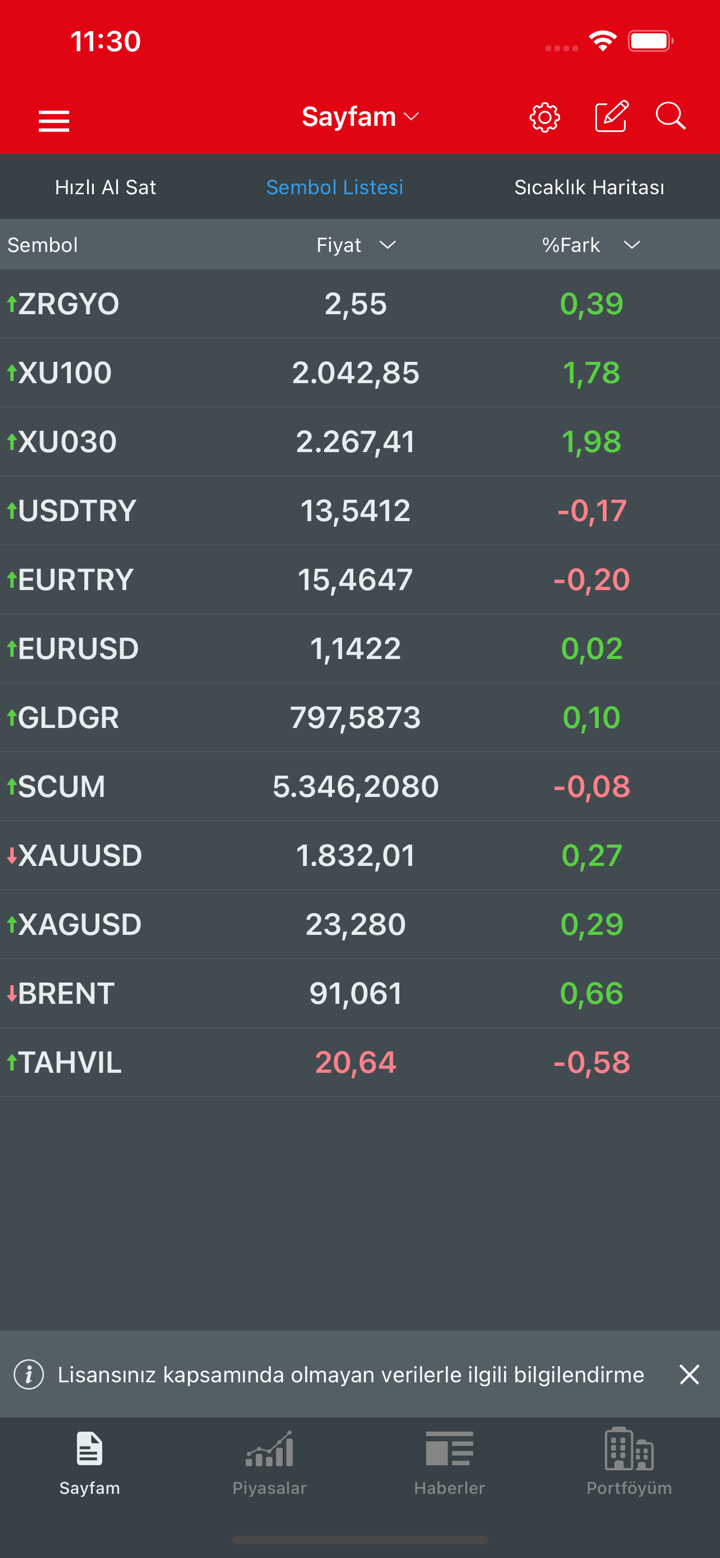Open Portföyüm portfolio section

629,1463
